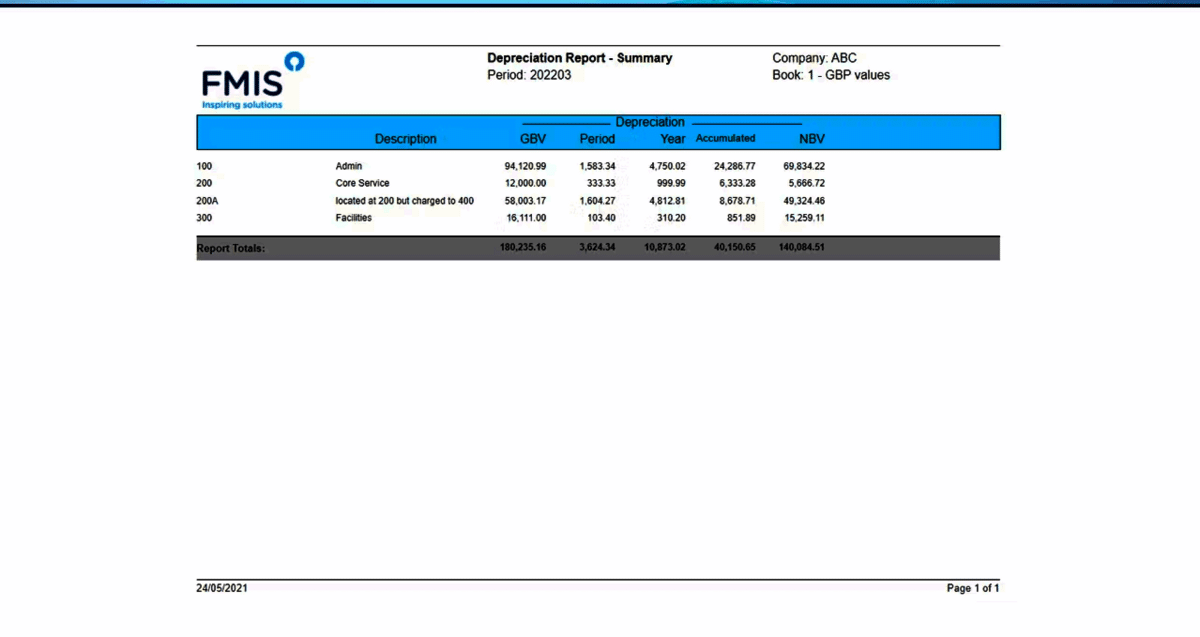Click the NBV column header
Viewport: 1200px width, 637px height.
coord(811,139)
